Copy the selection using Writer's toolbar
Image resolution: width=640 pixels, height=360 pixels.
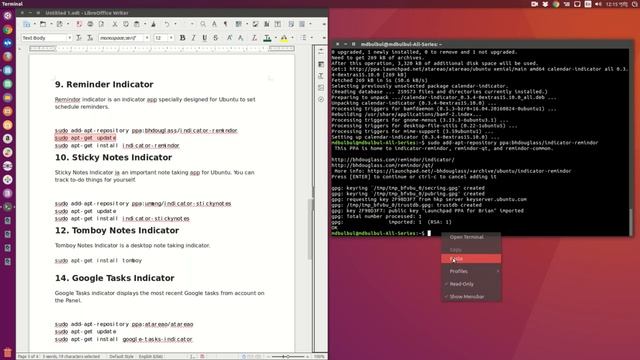point(126,24)
